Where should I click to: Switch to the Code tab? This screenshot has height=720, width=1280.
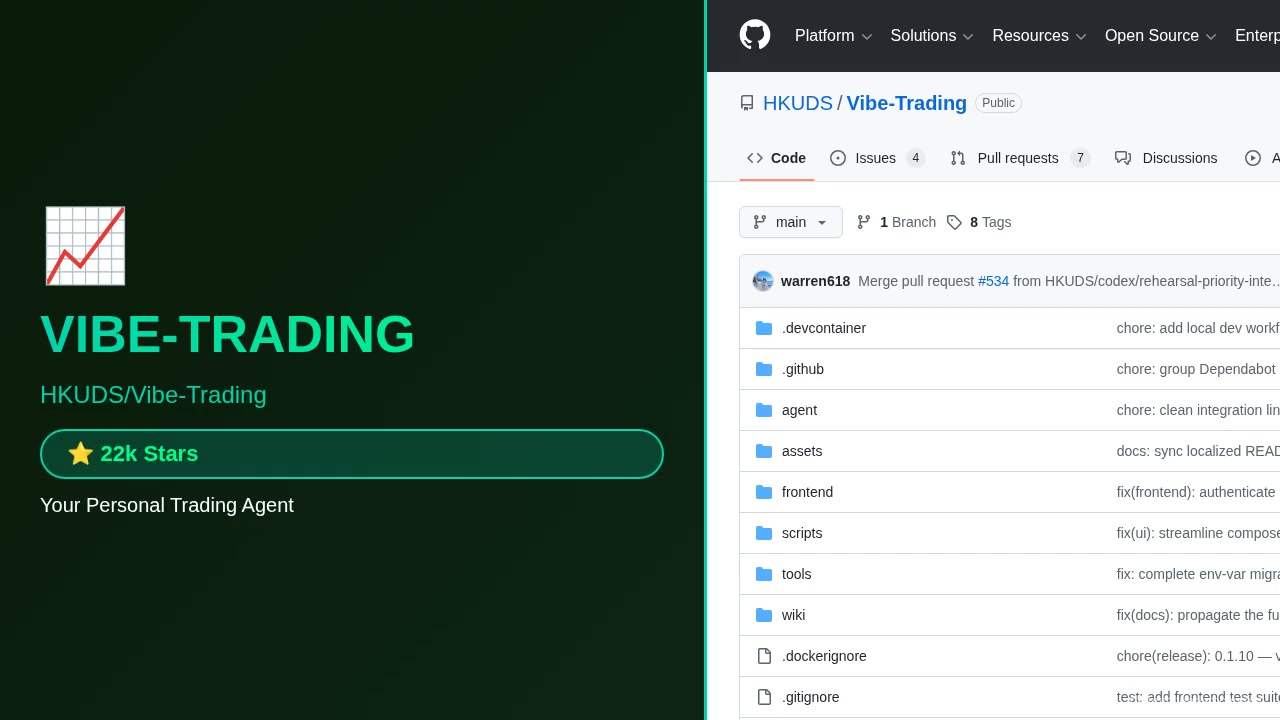[776, 158]
